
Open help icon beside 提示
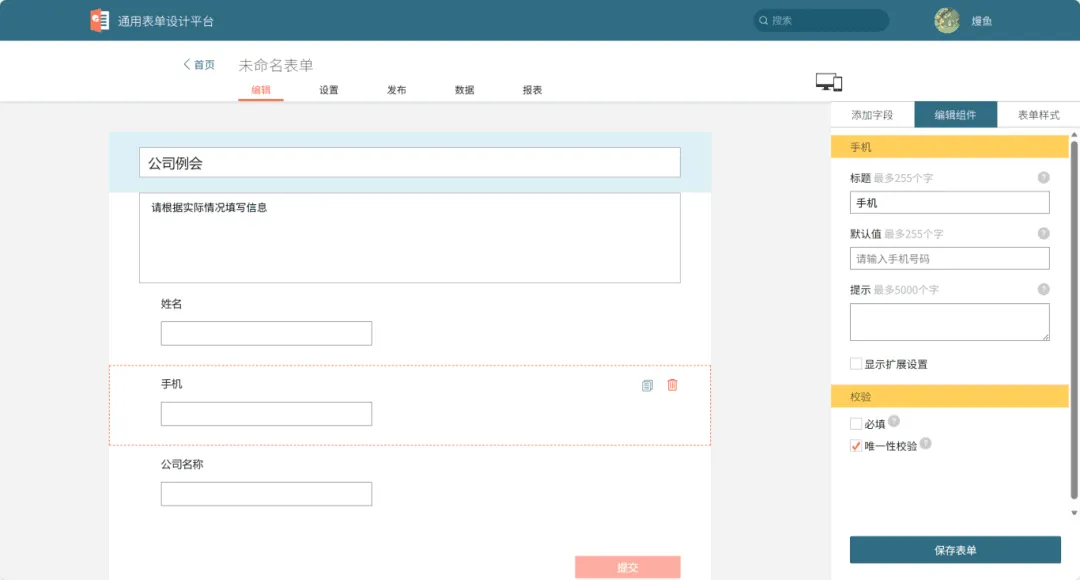click(1043, 289)
